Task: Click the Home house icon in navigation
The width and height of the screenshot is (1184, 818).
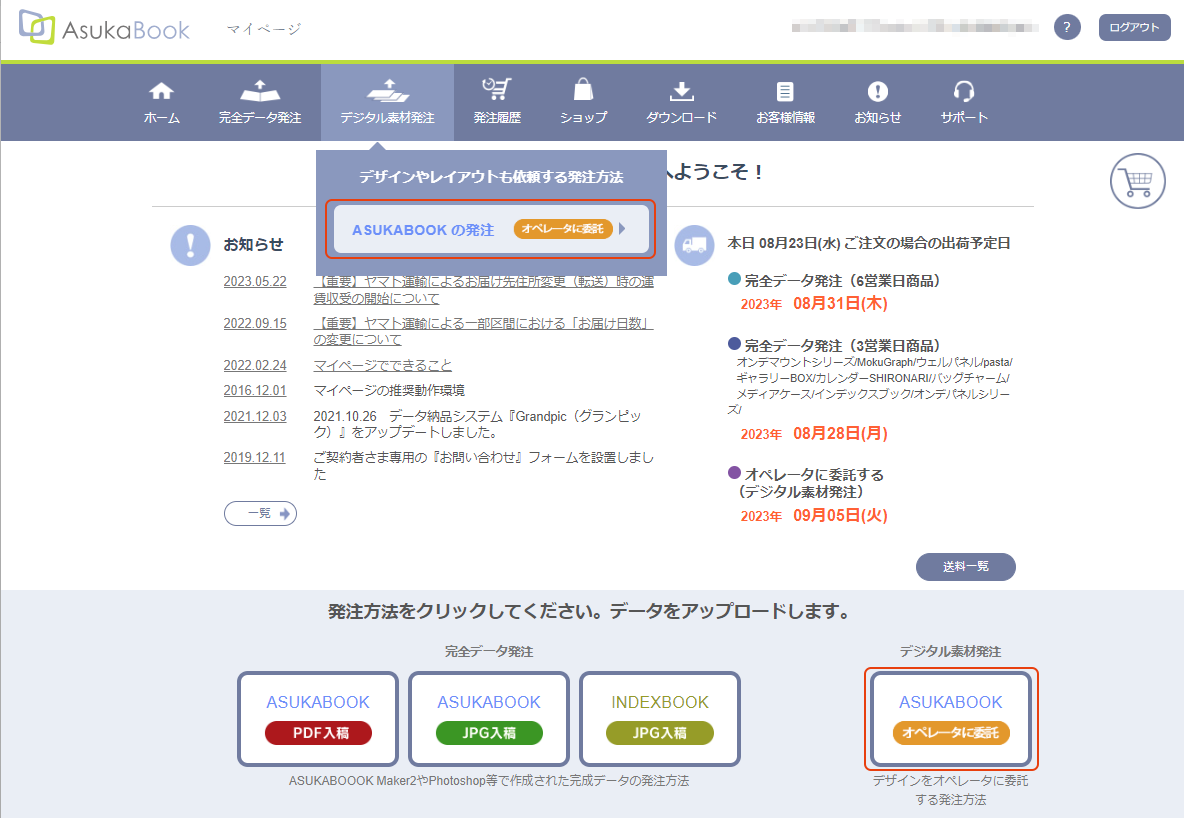Action: [161, 92]
